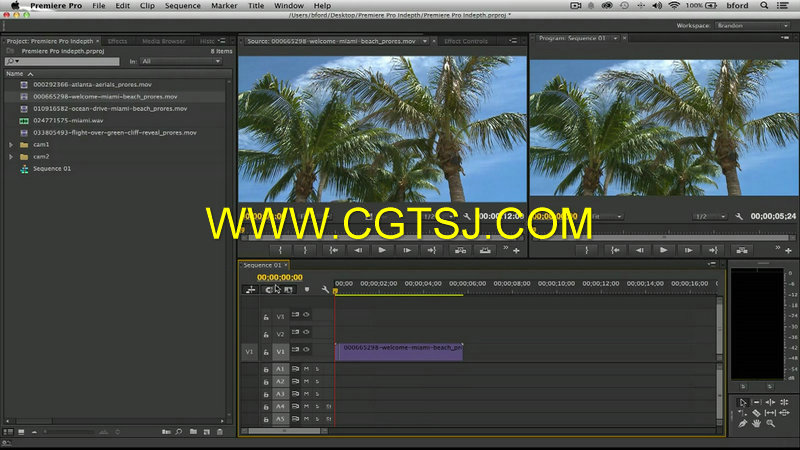Switch Project panel to list view

(8, 432)
